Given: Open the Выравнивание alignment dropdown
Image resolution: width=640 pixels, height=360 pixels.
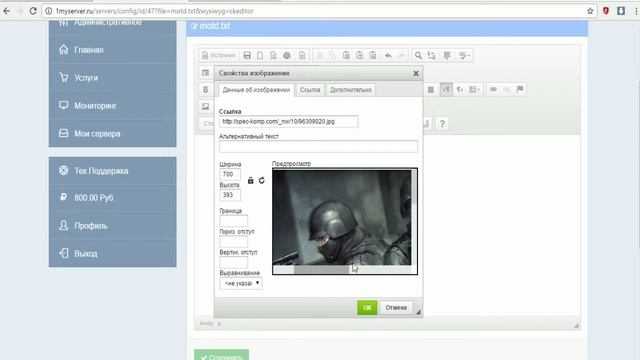Looking at the screenshot, I should click(x=241, y=283).
